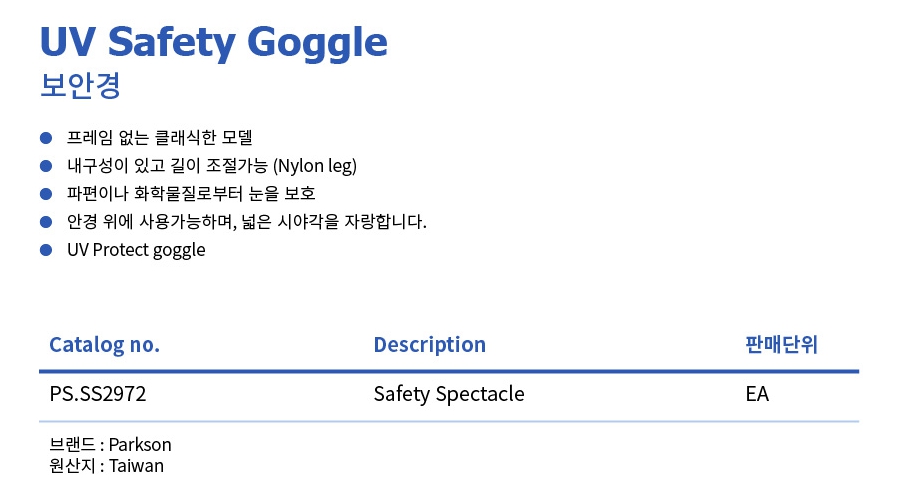
Task: Select the bullet before 파편이나 화학물질로부터
Action: tap(45, 193)
